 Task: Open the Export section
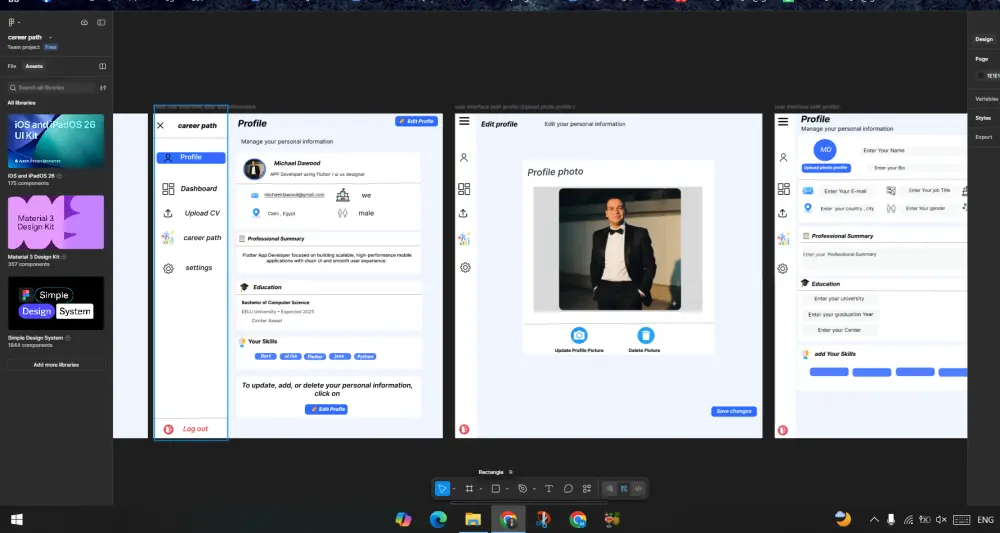click(x=983, y=137)
